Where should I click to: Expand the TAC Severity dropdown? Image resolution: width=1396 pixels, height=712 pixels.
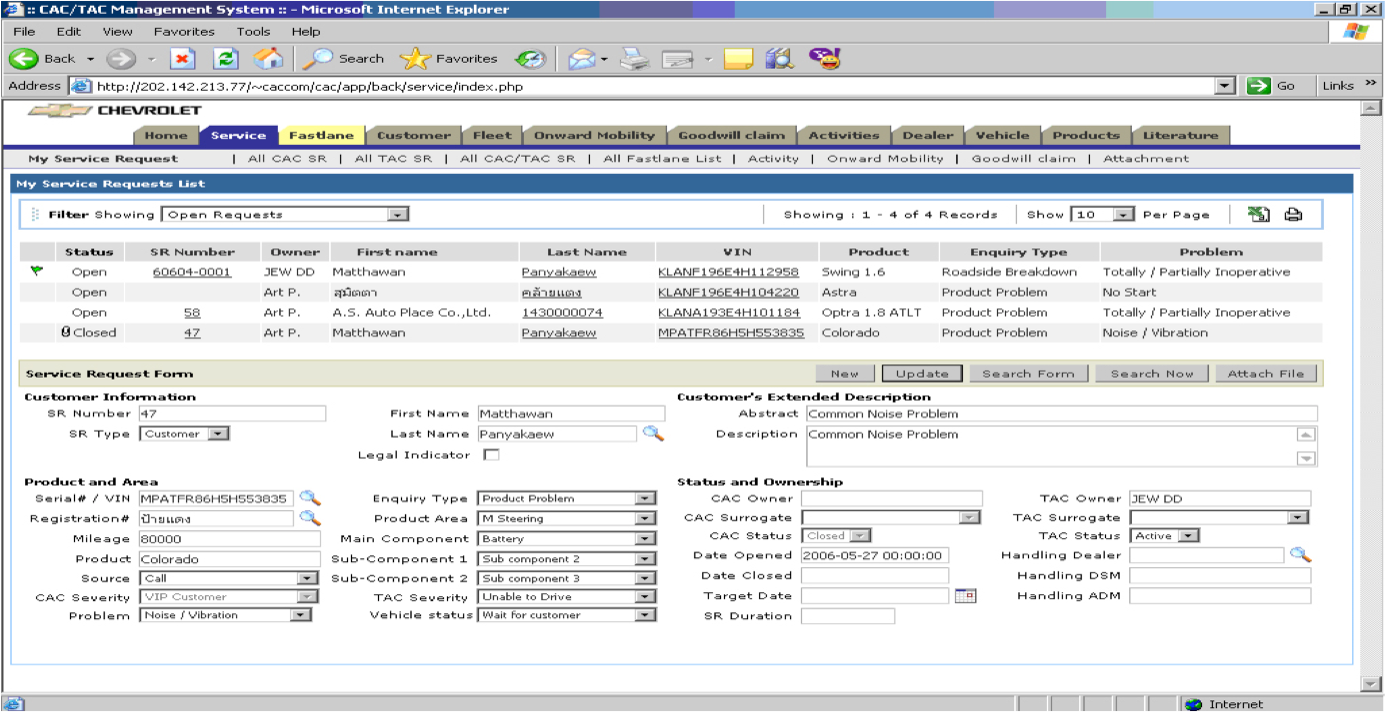click(567, 596)
